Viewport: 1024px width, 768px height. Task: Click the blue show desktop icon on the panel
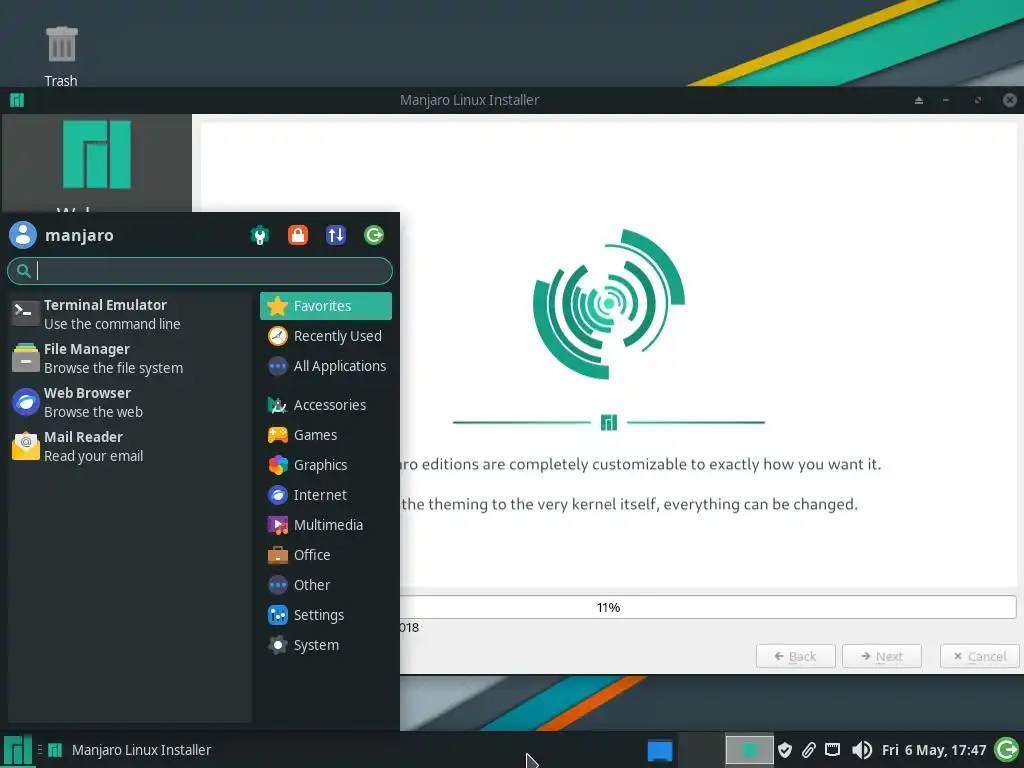(x=660, y=750)
